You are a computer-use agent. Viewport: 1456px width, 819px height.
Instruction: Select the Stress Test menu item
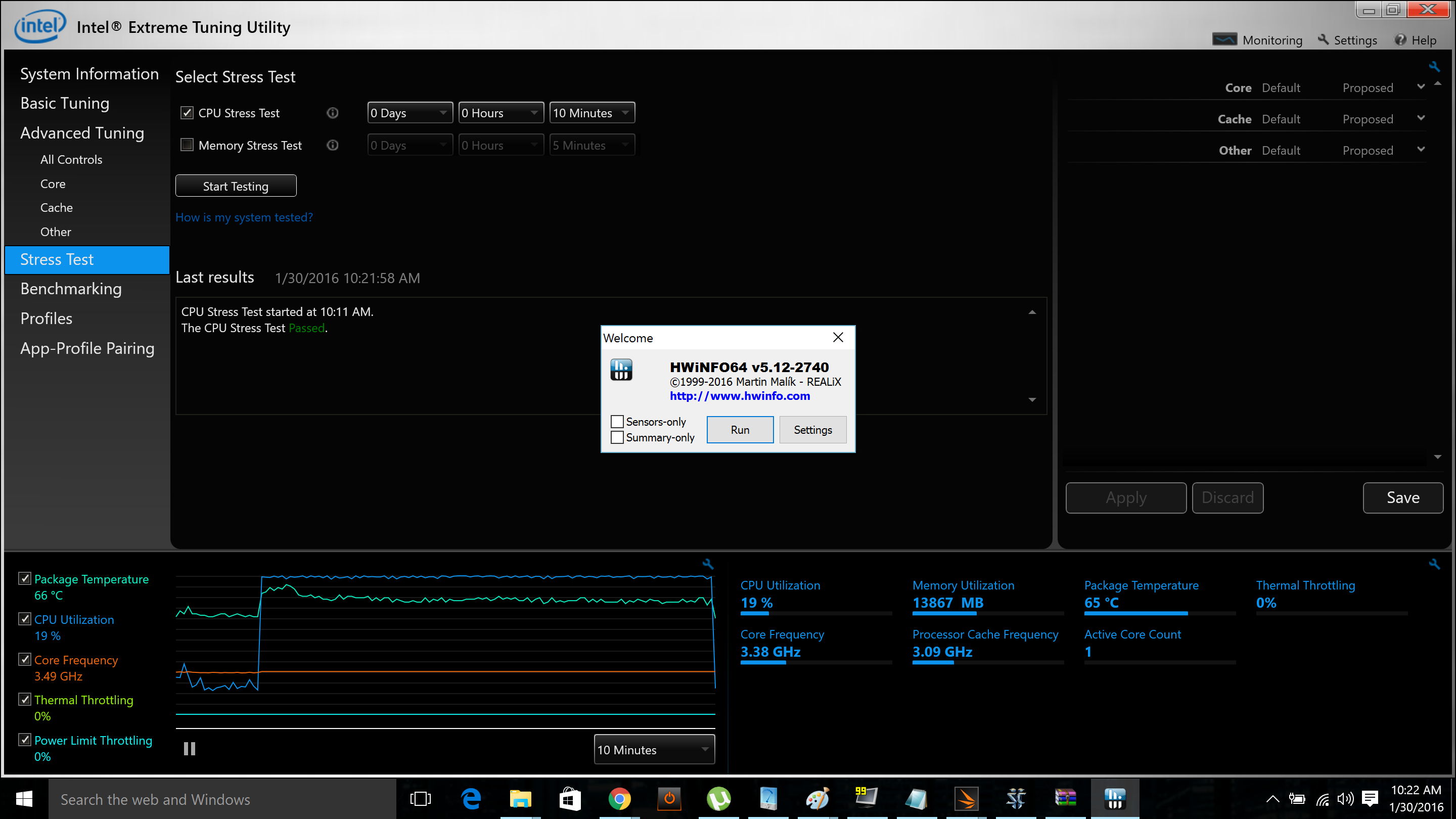click(57, 258)
